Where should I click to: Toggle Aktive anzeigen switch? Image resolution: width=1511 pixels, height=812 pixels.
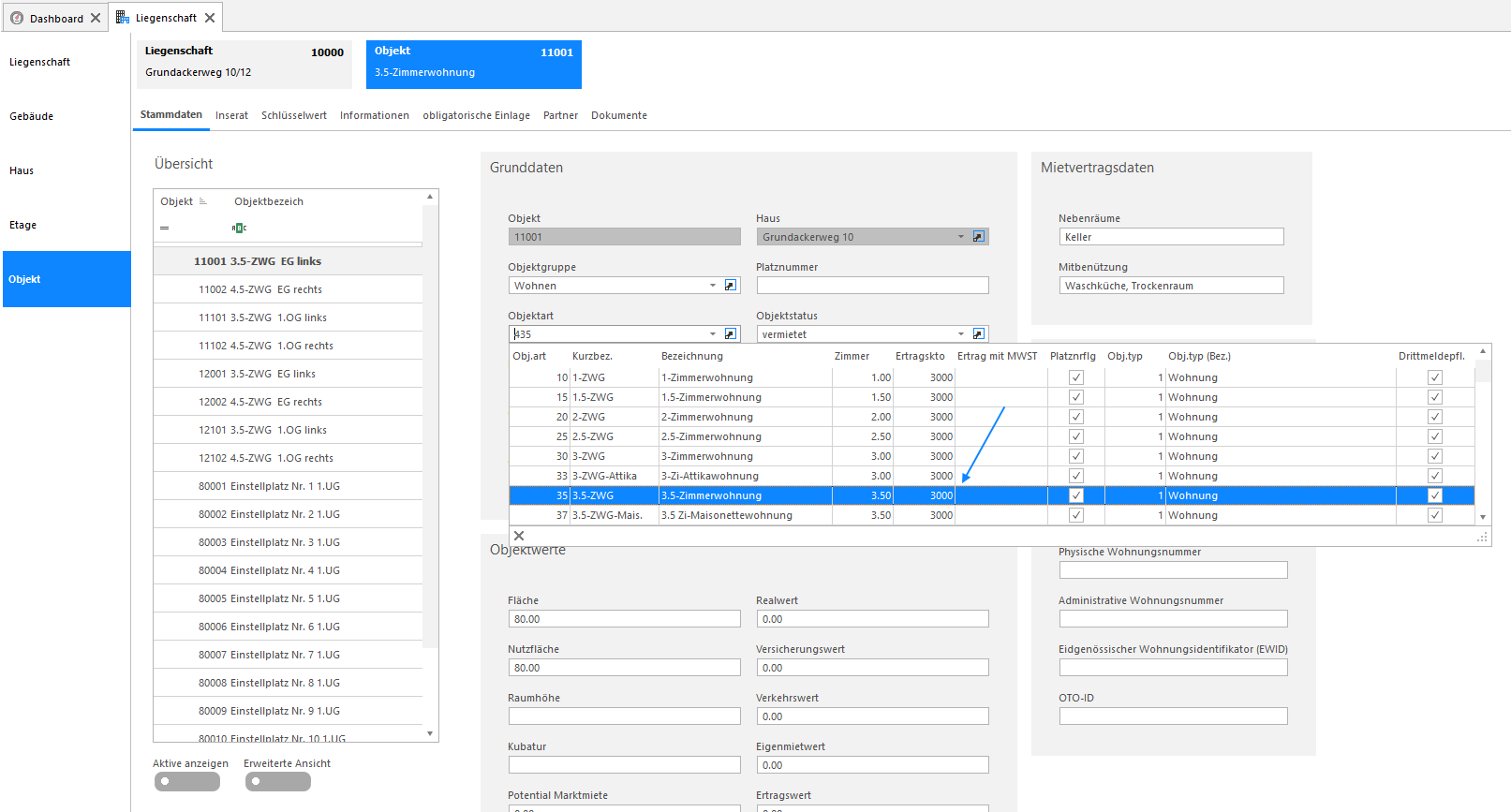click(187, 781)
